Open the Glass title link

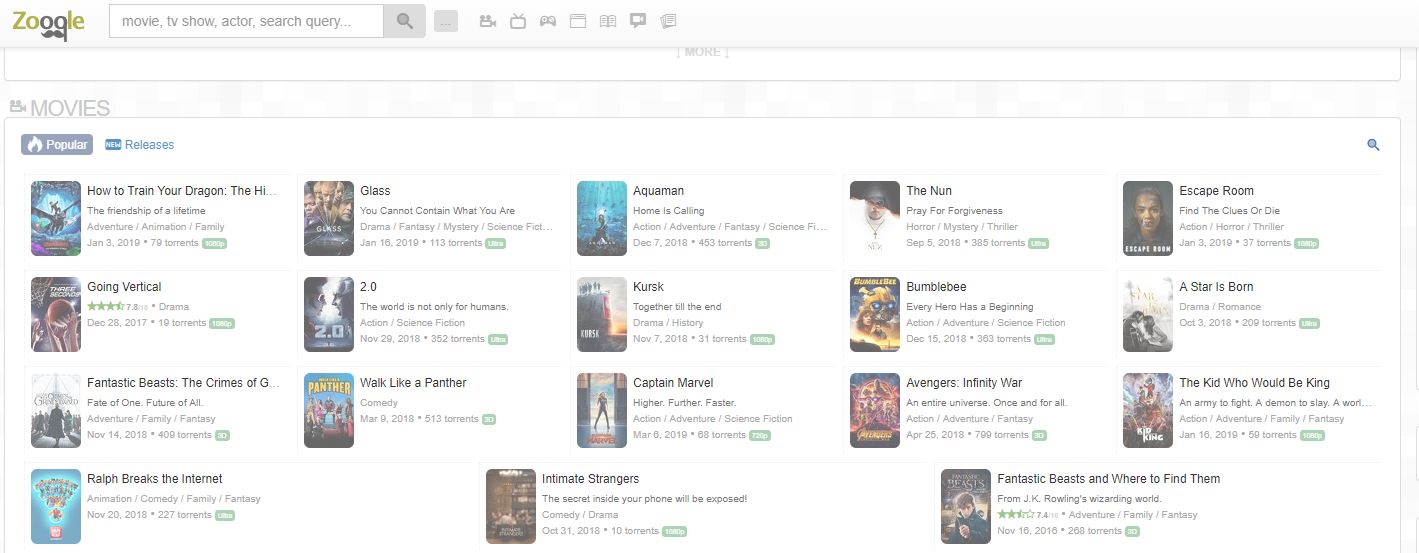[x=375, y=191]
